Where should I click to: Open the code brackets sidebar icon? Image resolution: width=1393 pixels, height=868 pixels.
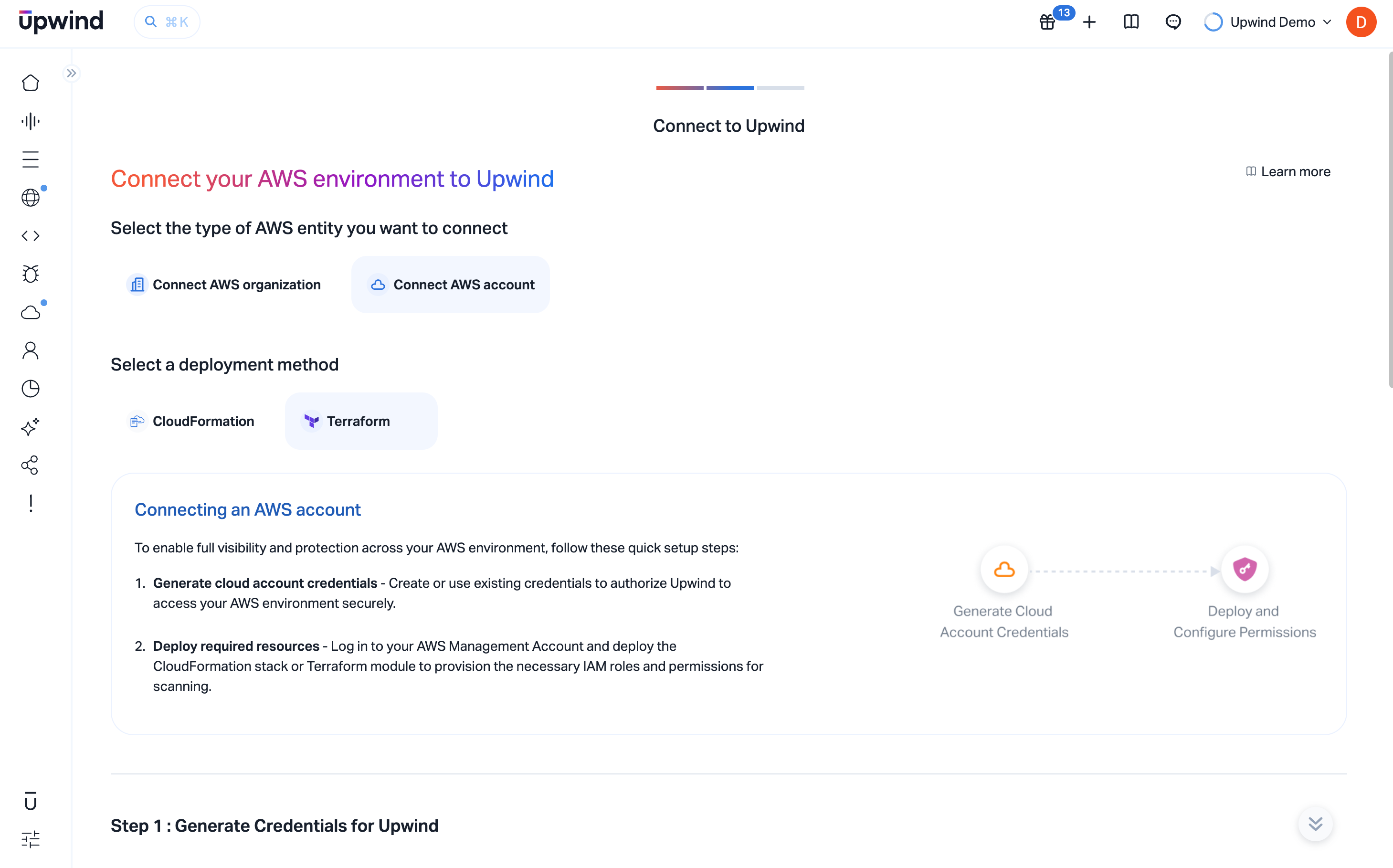tap(31, 236)
